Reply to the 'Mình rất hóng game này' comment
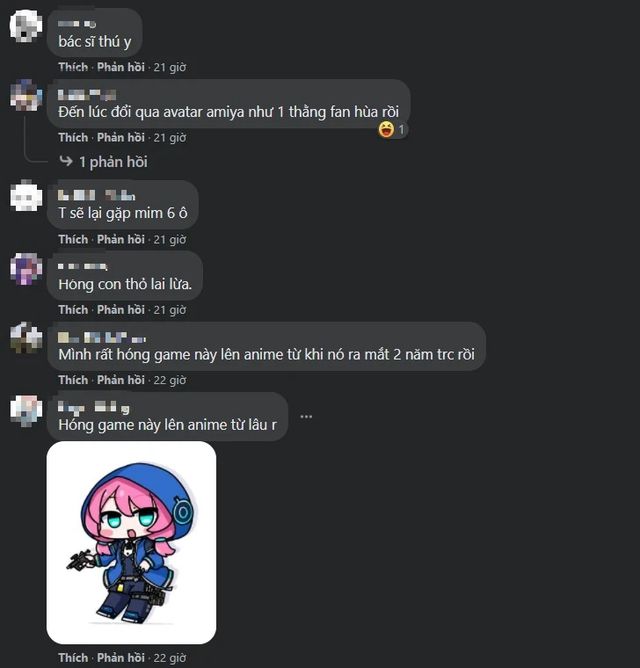Viewport: 640px width, 668px height. click(x=121, y=380)
